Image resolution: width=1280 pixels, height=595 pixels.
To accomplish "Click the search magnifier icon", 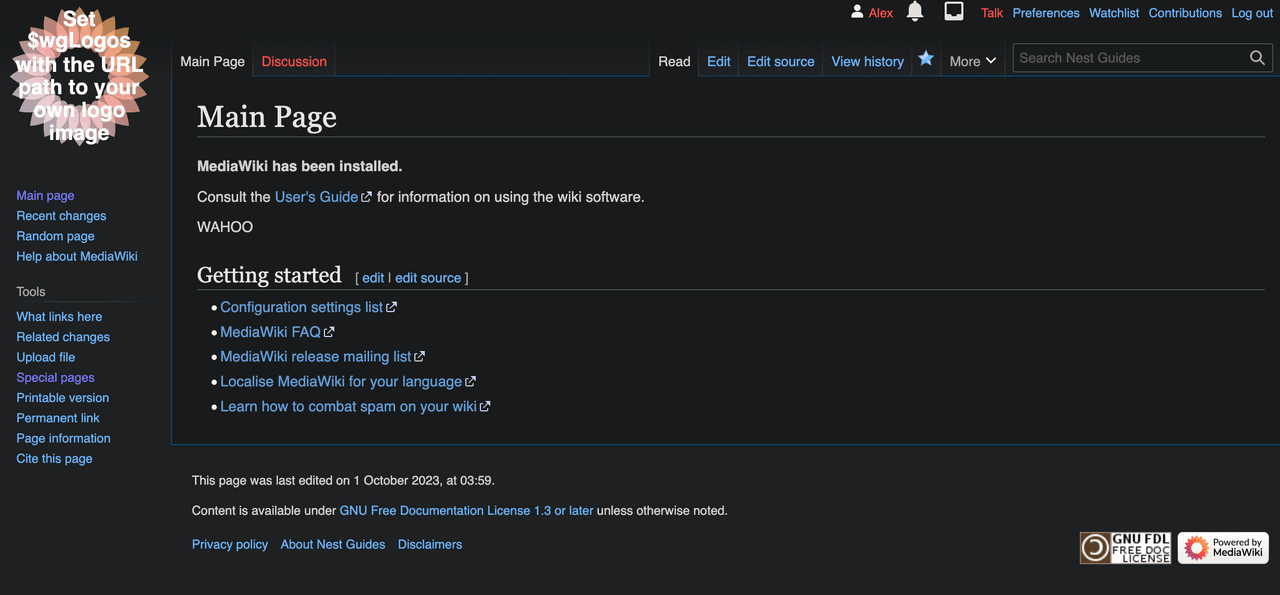I will pyautogui.click(x=1257, y=58).
